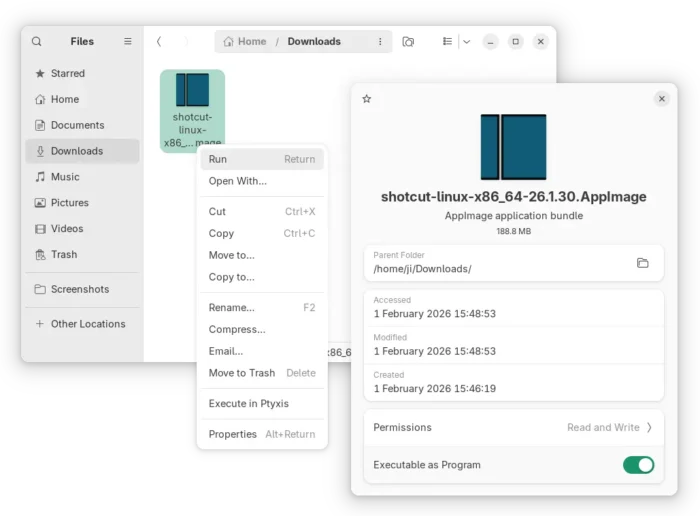The width and height of the screenshot is (700, 516).
Task: Close the Properties dialog
Action: click(661, 99)
